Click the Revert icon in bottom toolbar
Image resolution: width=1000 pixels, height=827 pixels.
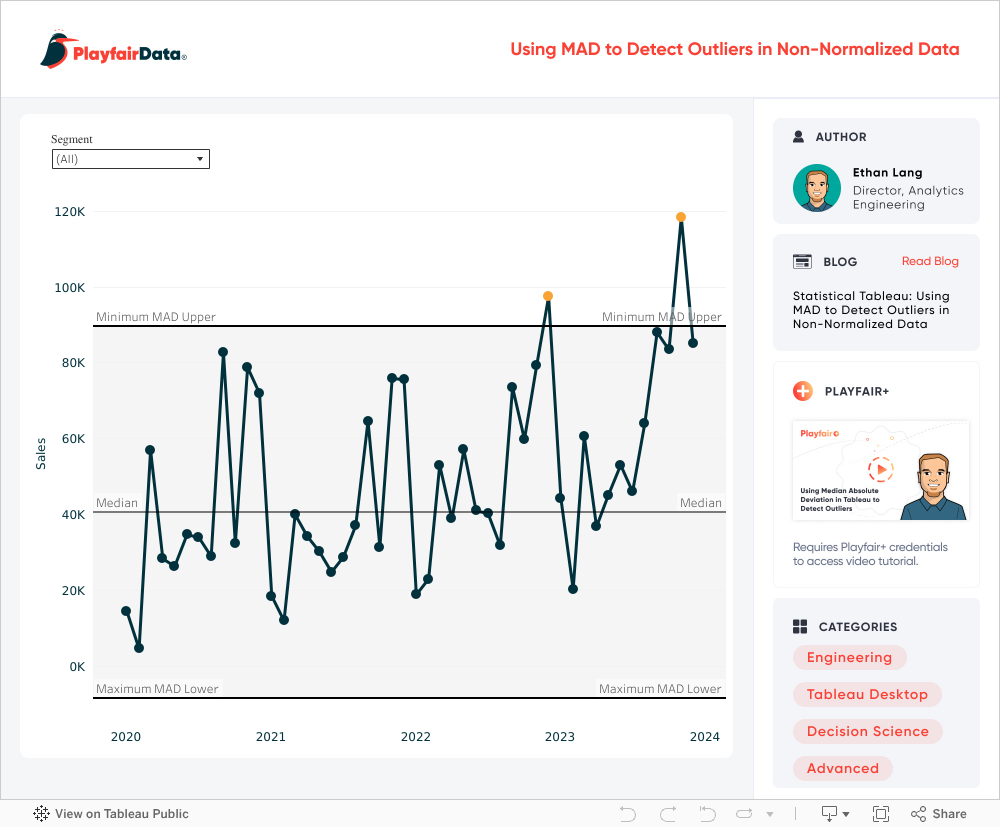pos(707,814)
